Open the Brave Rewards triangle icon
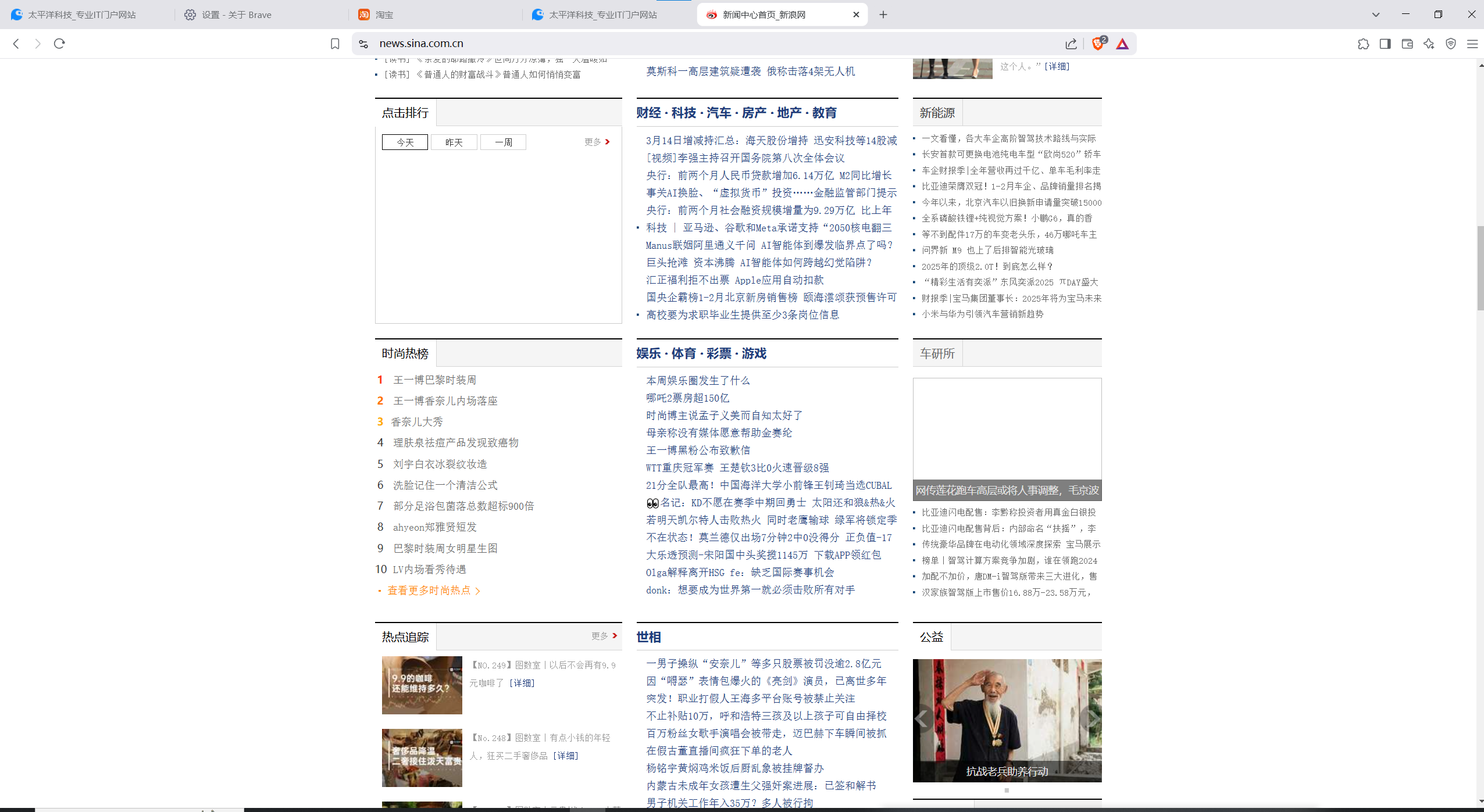The width and height of the screenshot is (1484, 812). pos(1122,44)
